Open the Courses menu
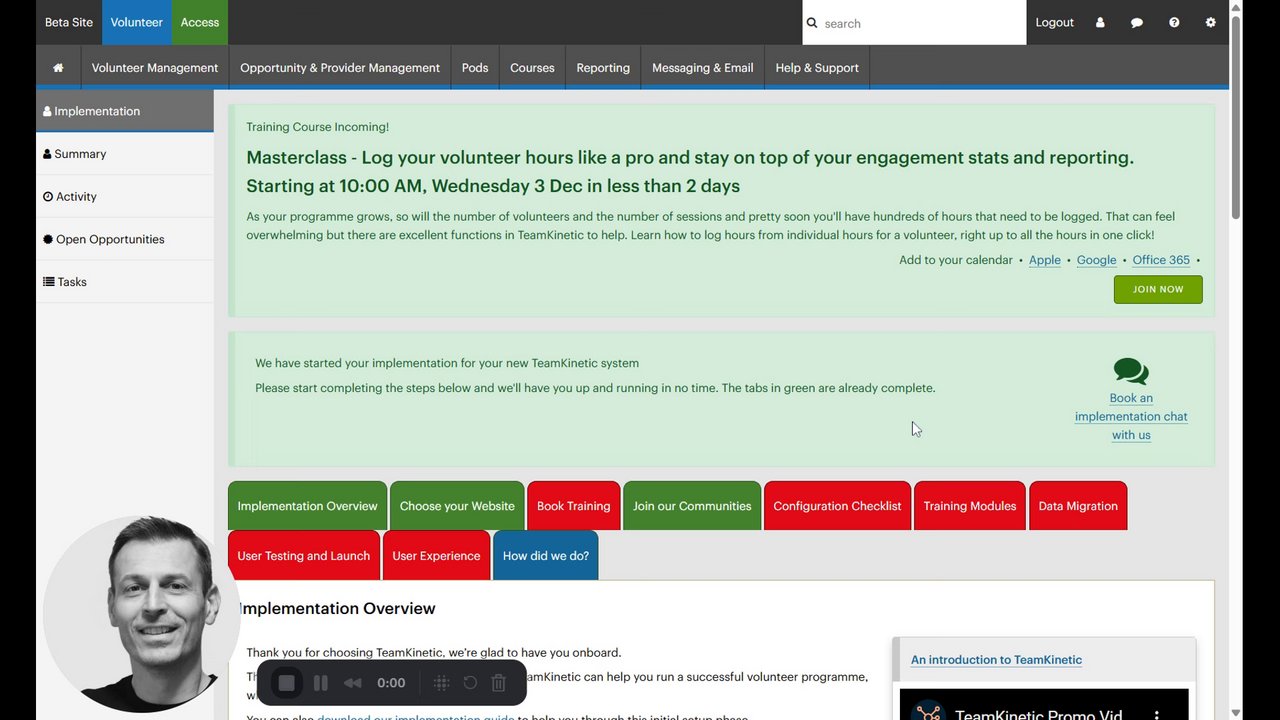The image size is (1280, 720). coord(532,68)
